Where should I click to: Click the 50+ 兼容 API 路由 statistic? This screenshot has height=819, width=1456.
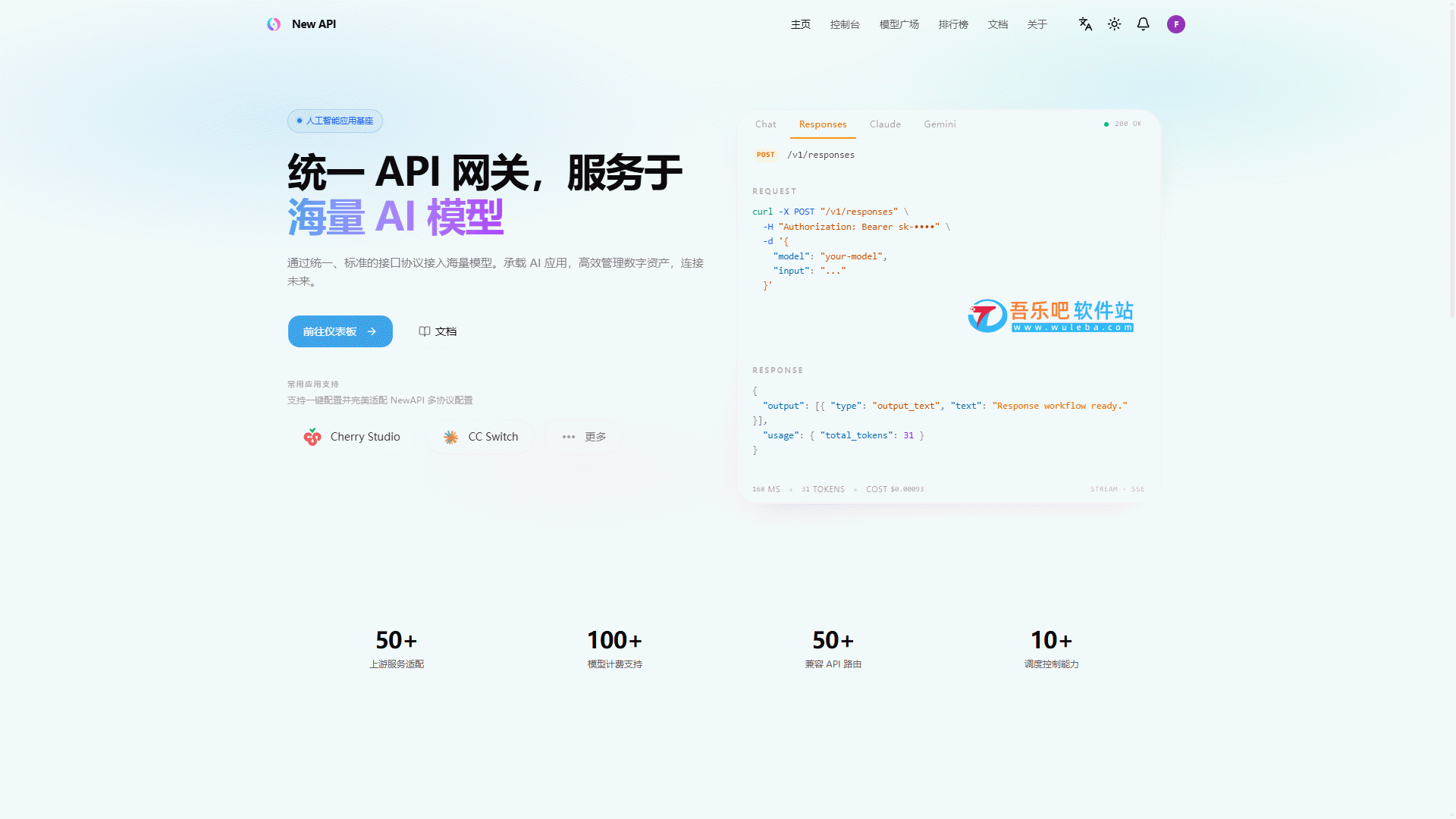833,649
